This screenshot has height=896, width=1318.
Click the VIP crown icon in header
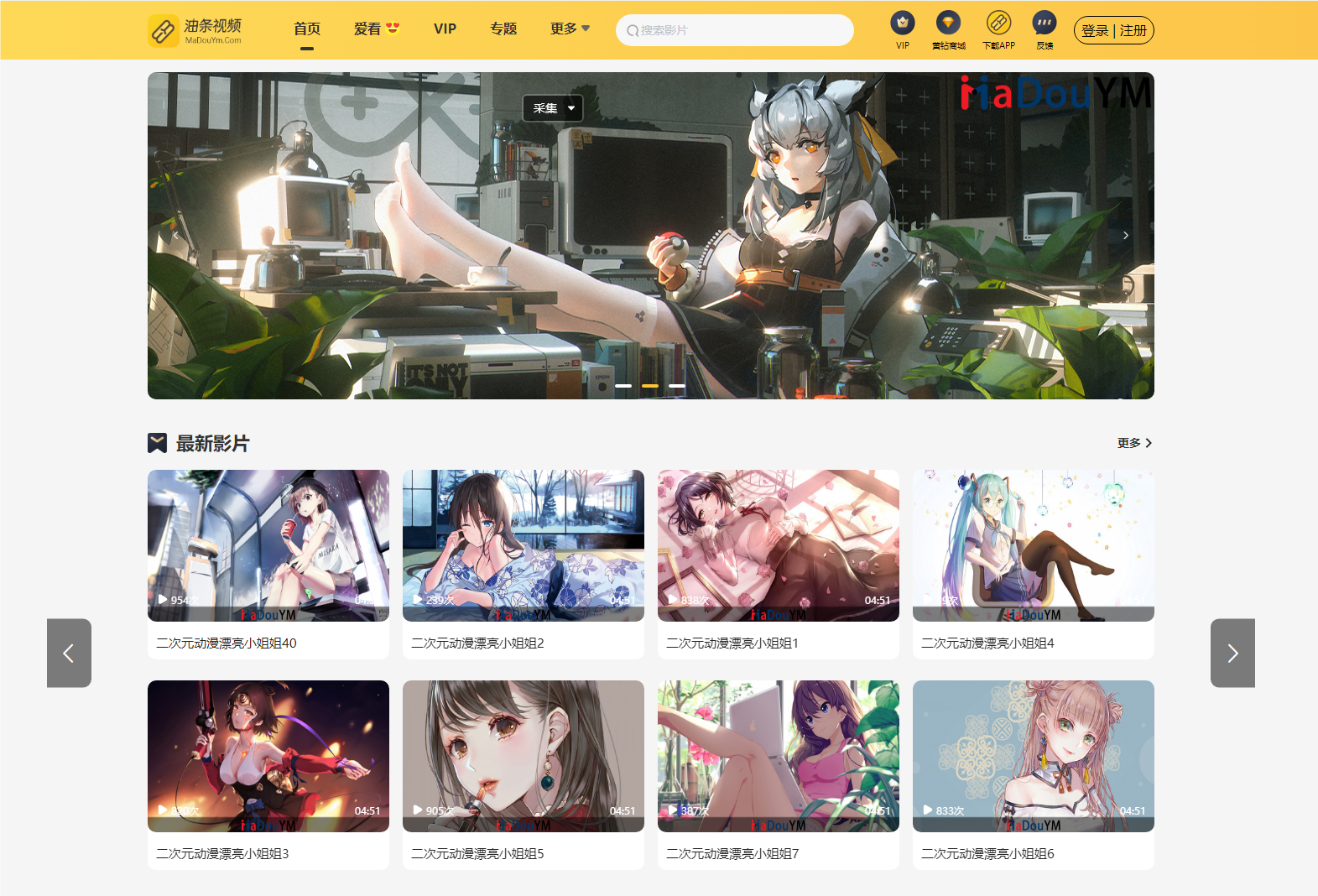pyautogui.click(x=902, y=23)
